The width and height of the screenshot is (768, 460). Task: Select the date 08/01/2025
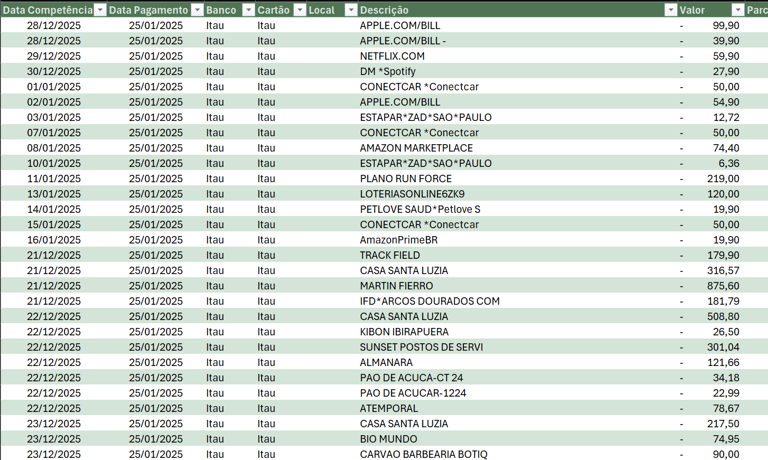tap(53, 148)
